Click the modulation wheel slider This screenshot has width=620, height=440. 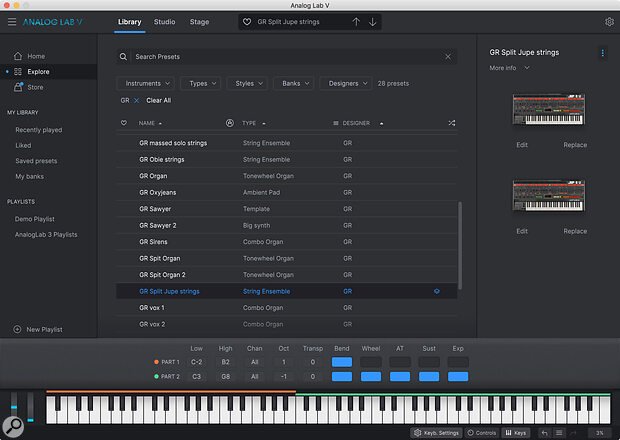(30, 407)
